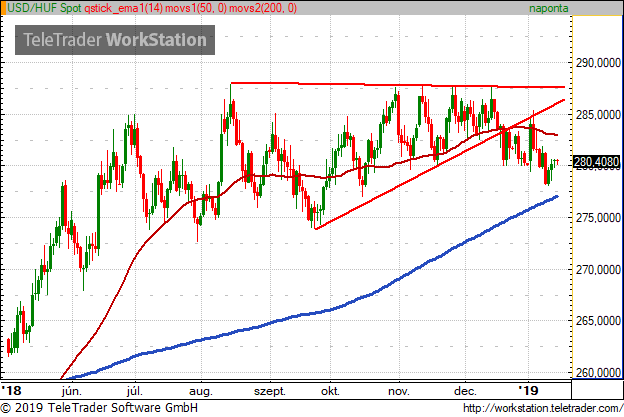Click the júl. month label
This screenshot has height=417, width=624.
point(135,391)
